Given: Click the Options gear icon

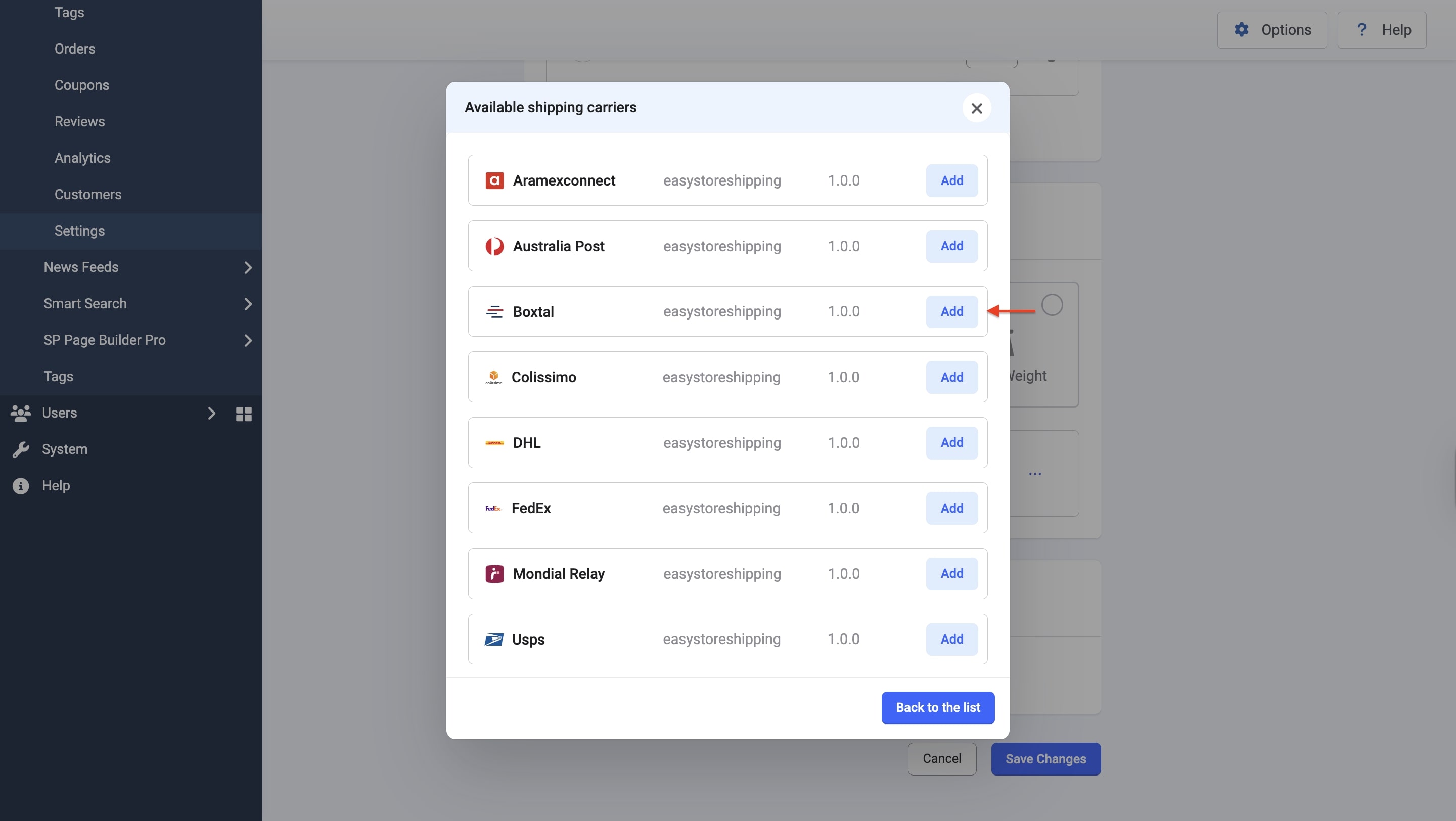Looking at the screenshot, I should pyautogui.click(x=1241, y=30).
